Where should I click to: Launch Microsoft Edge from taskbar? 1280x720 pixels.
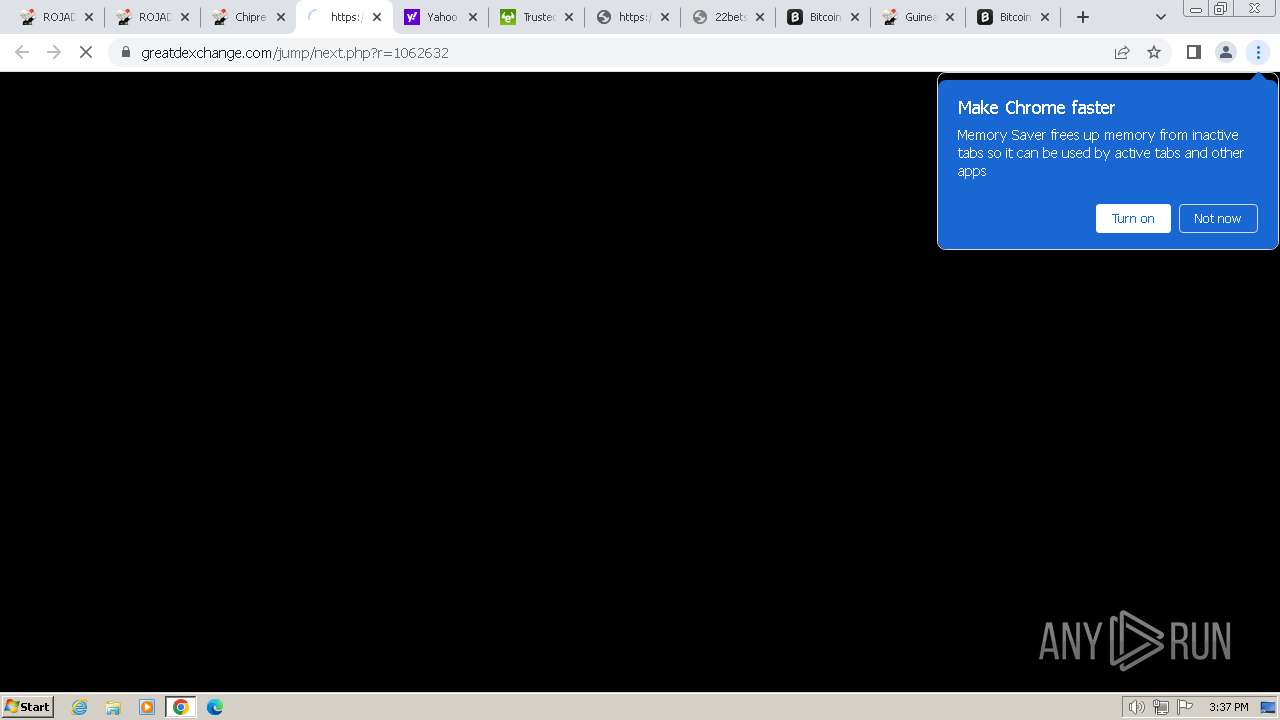215,707
